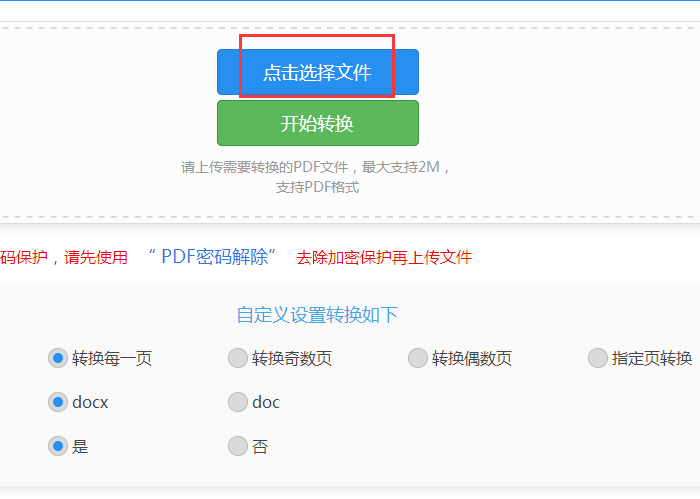The width and height of the screenshot is (700, 499).
Task: Select the 转换偶数页 radio option
Action: 417,358
